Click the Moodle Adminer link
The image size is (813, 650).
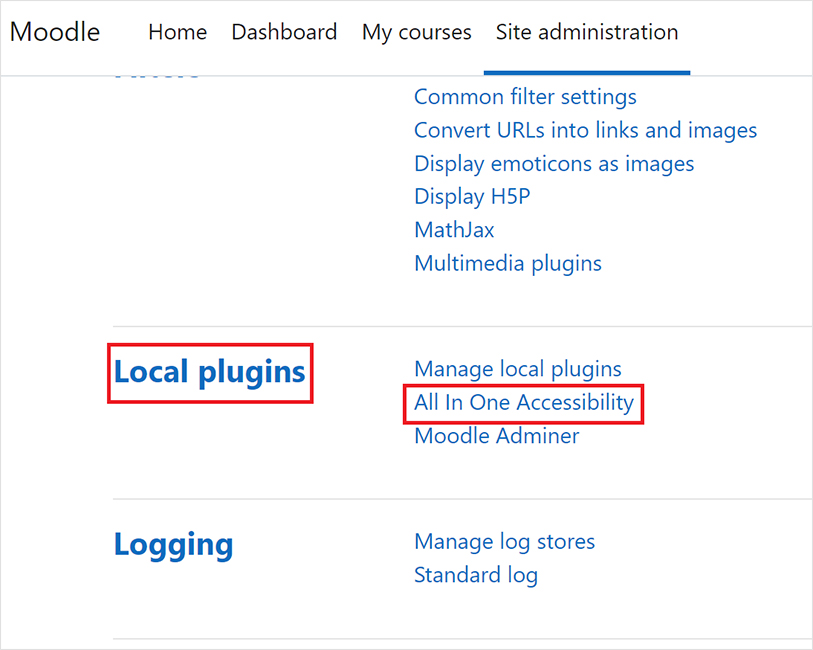click(x=497, y=436)
